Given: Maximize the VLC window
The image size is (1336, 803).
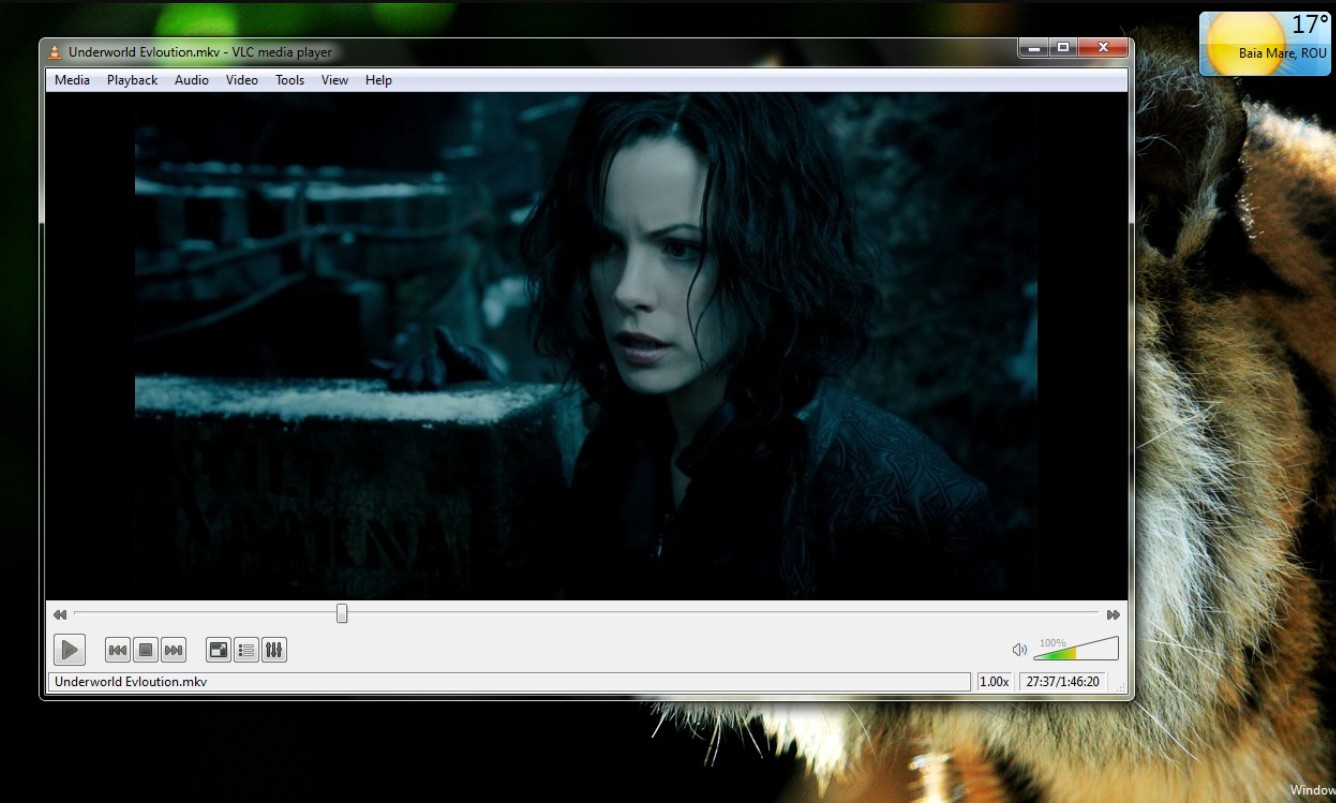Looking at the screenshot, I should (x=1062, y=47).
